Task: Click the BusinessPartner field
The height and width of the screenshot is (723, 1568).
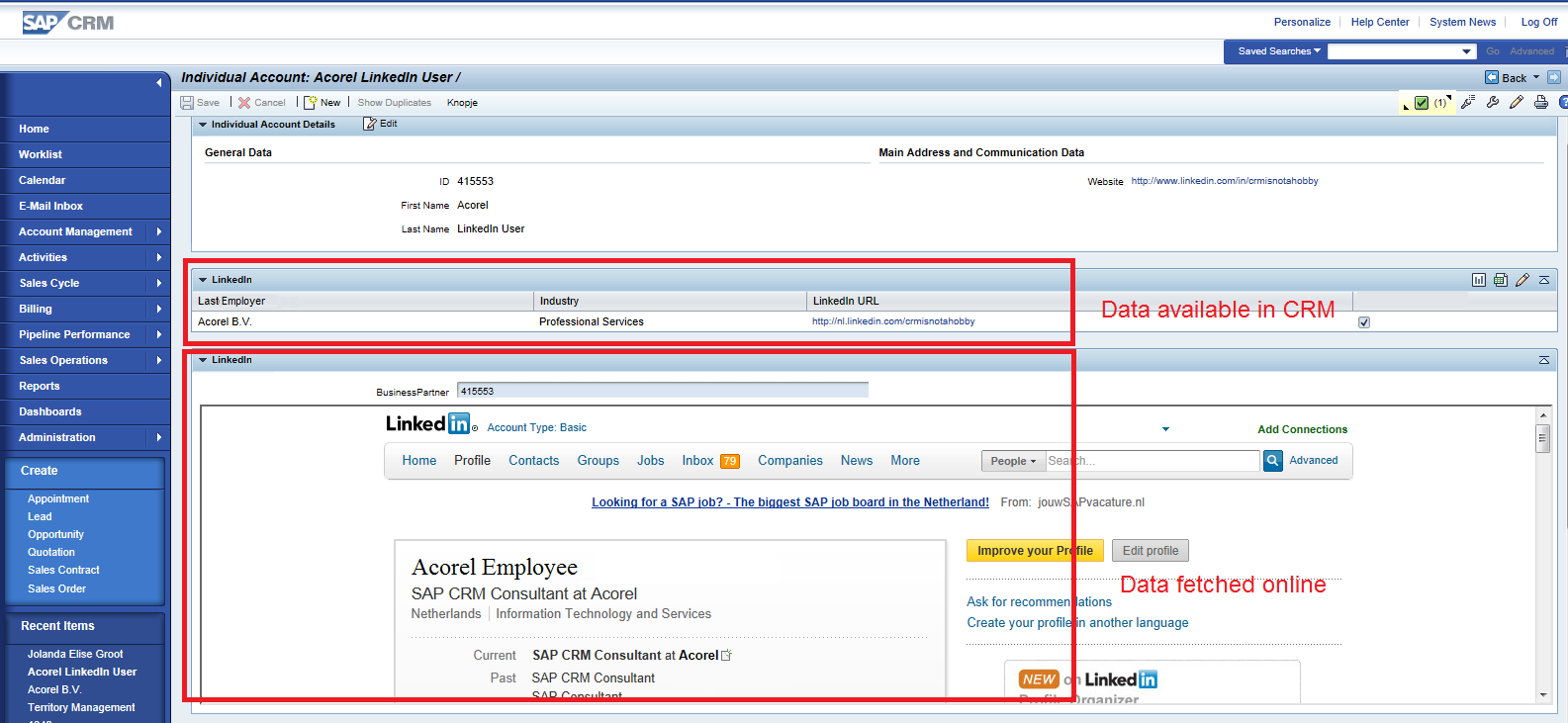Action: coord(663,391)
